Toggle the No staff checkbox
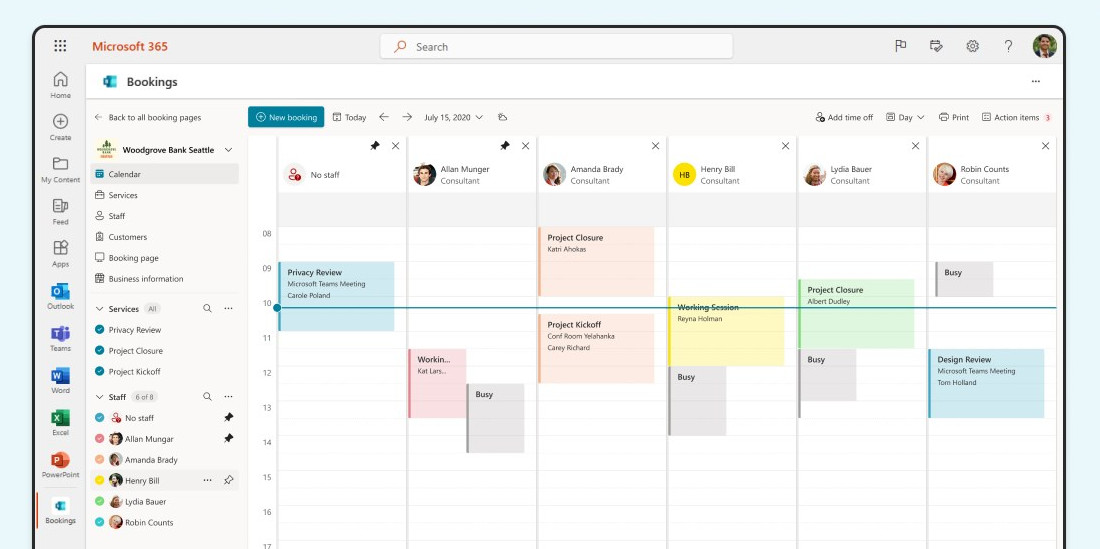The height and width of the screenshot is (549, 1100). pyautogui.click(x=99, y=417)
